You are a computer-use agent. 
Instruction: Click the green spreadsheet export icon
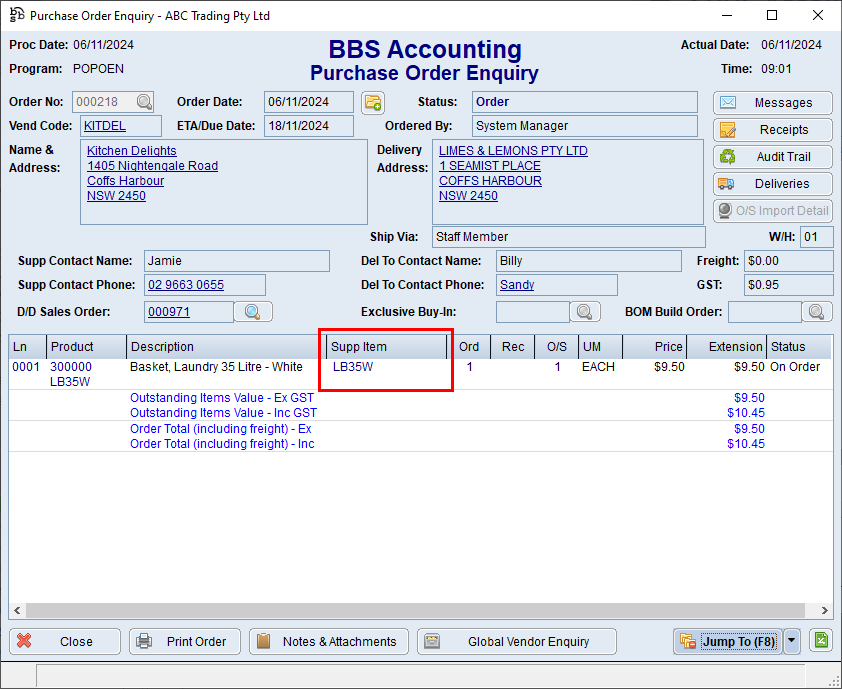(x=821, y=641)
